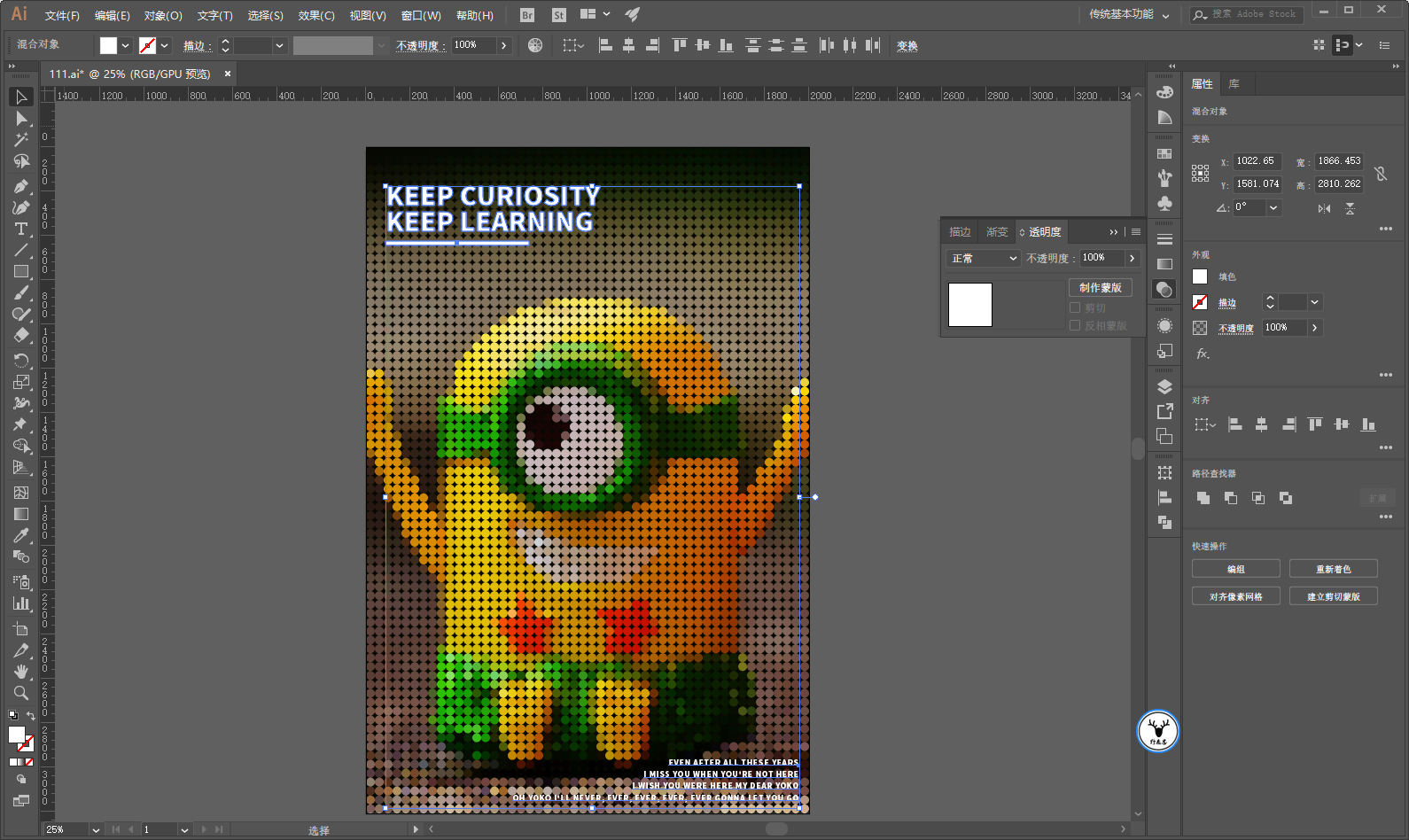Viewport: 1409px width, 840px height.
Task: Expand the 传统基本功能 workspace switcher
Action: (1129, 14)
